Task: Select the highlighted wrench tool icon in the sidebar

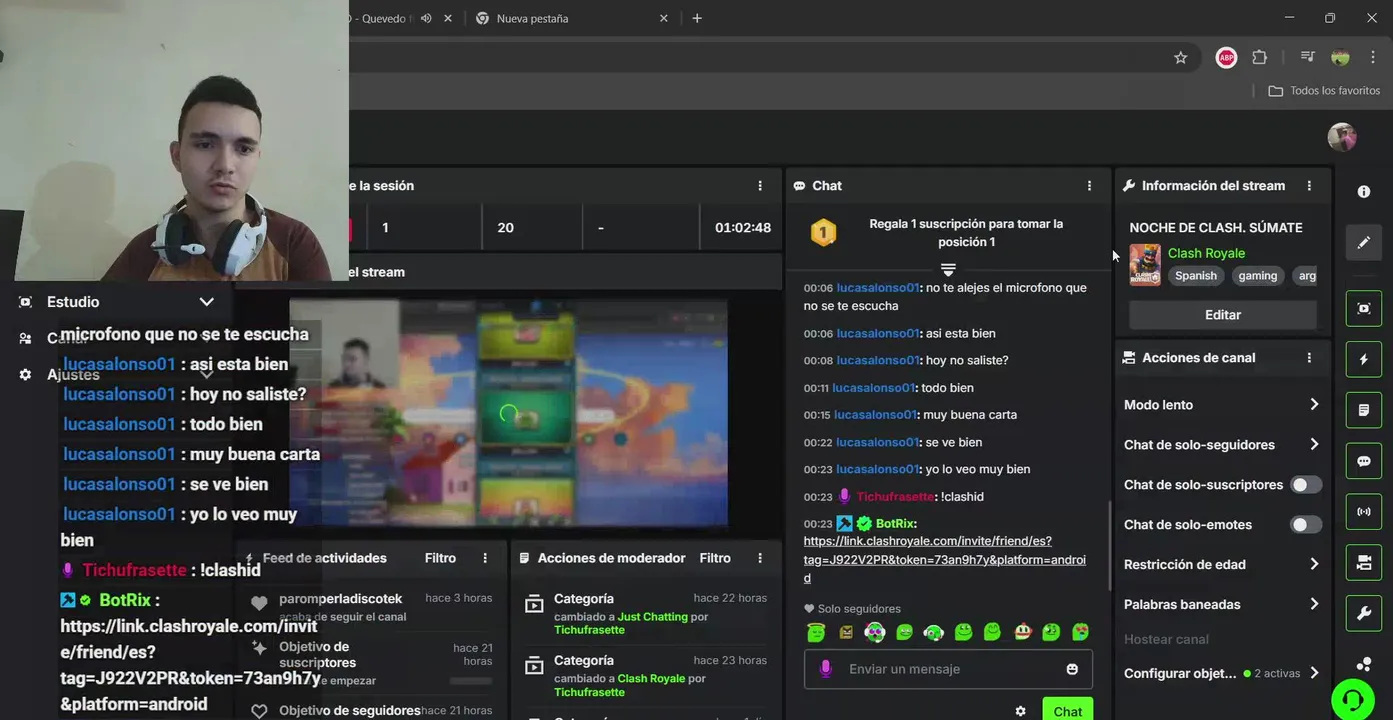Action: pyautogui.click(x=1363, y=613)
